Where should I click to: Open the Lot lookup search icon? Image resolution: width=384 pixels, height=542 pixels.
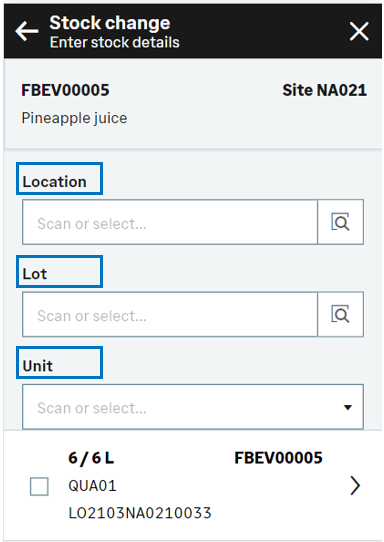tap(340, 314)
